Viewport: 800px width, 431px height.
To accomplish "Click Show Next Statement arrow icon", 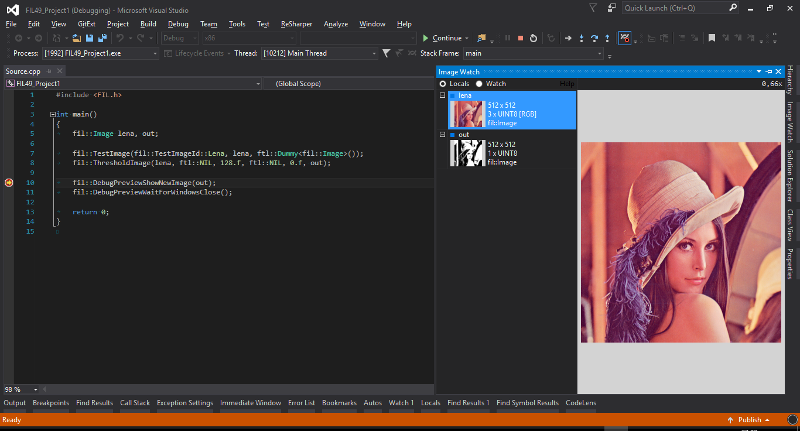I will (568, 38).
